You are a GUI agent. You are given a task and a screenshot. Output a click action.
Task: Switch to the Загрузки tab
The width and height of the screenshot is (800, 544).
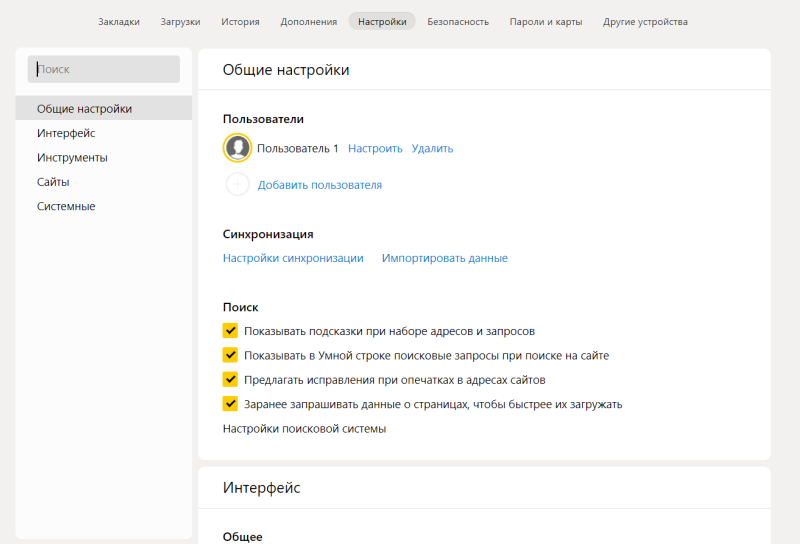(180, 21)
